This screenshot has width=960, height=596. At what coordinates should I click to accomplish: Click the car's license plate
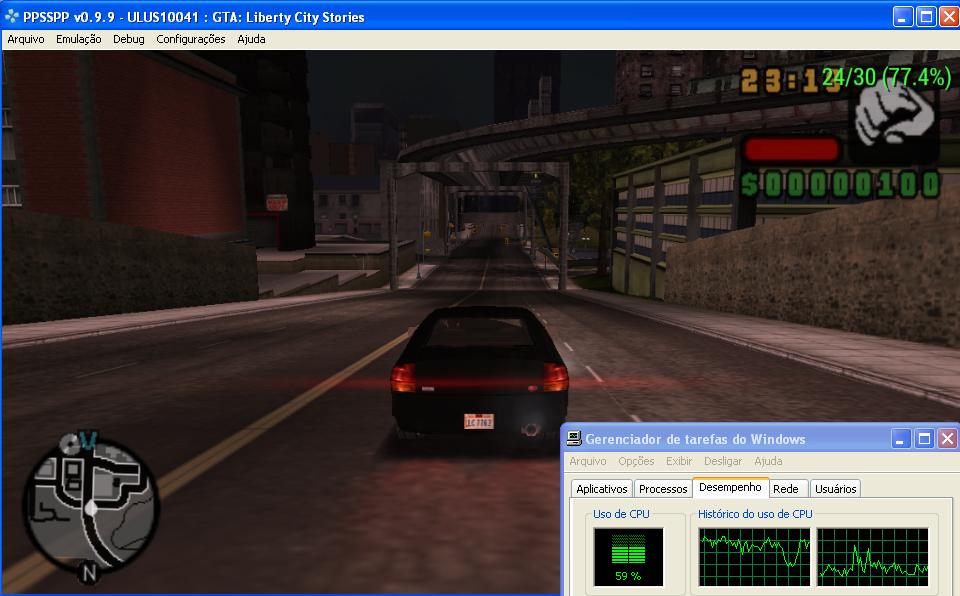[479, 421]
